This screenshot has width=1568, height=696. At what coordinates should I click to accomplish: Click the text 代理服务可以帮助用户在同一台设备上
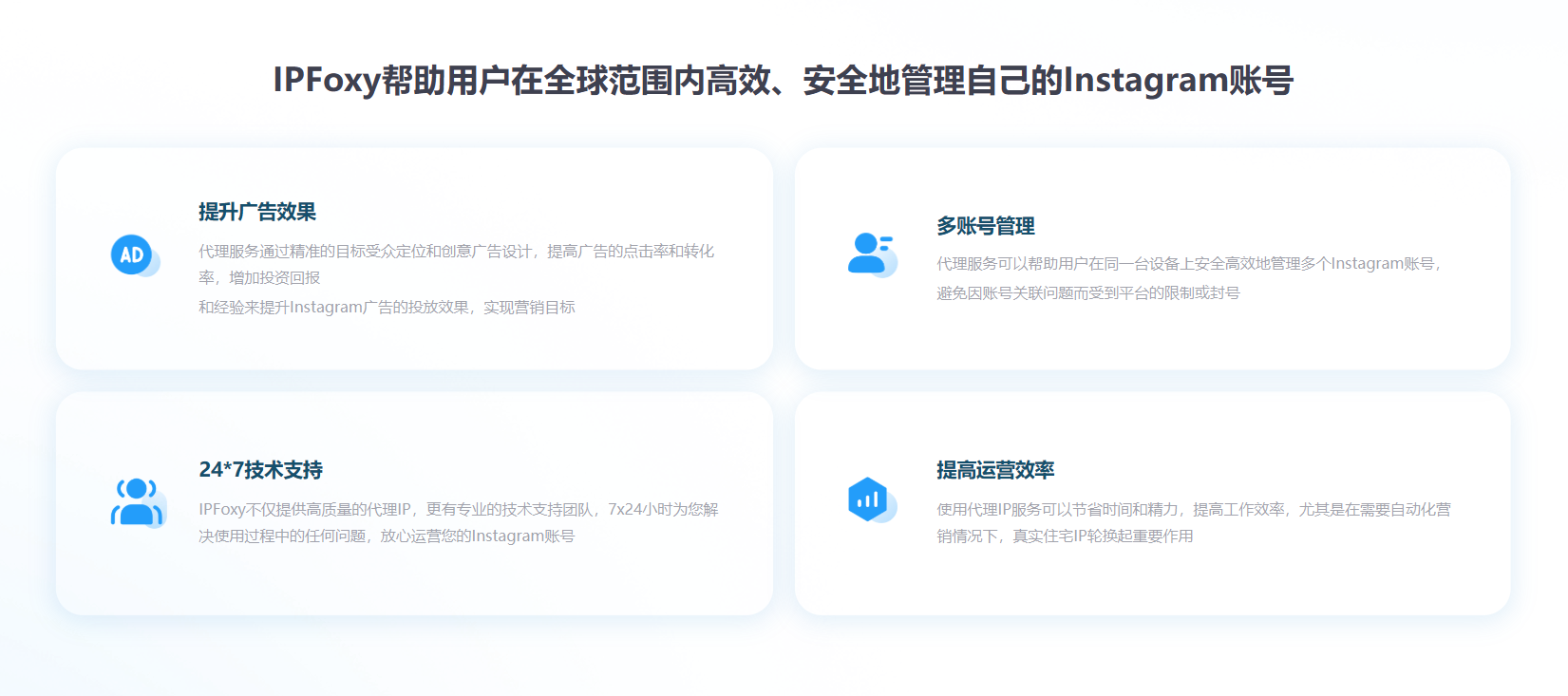point(1188,263)
